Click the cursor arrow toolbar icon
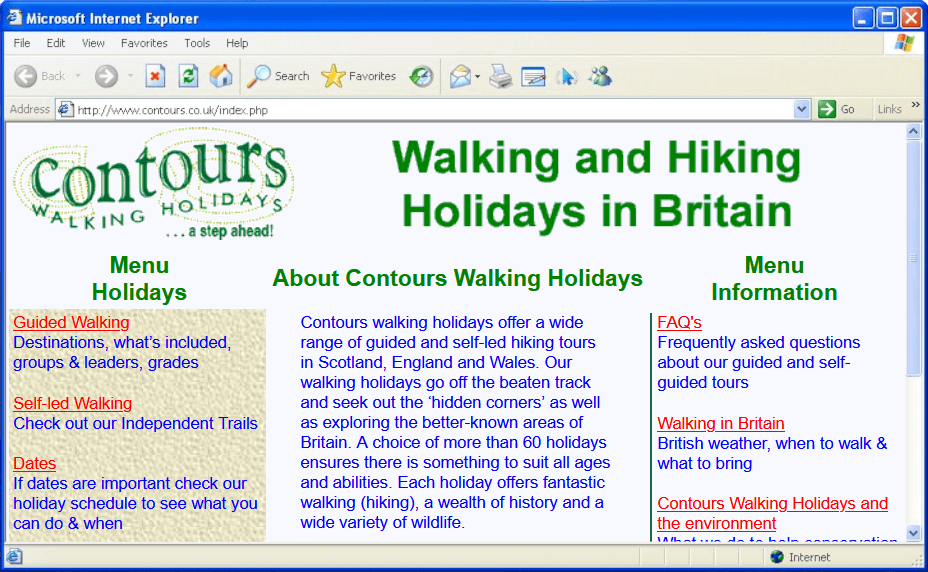This screenshot has width=928, height=572. pos(566,76)
